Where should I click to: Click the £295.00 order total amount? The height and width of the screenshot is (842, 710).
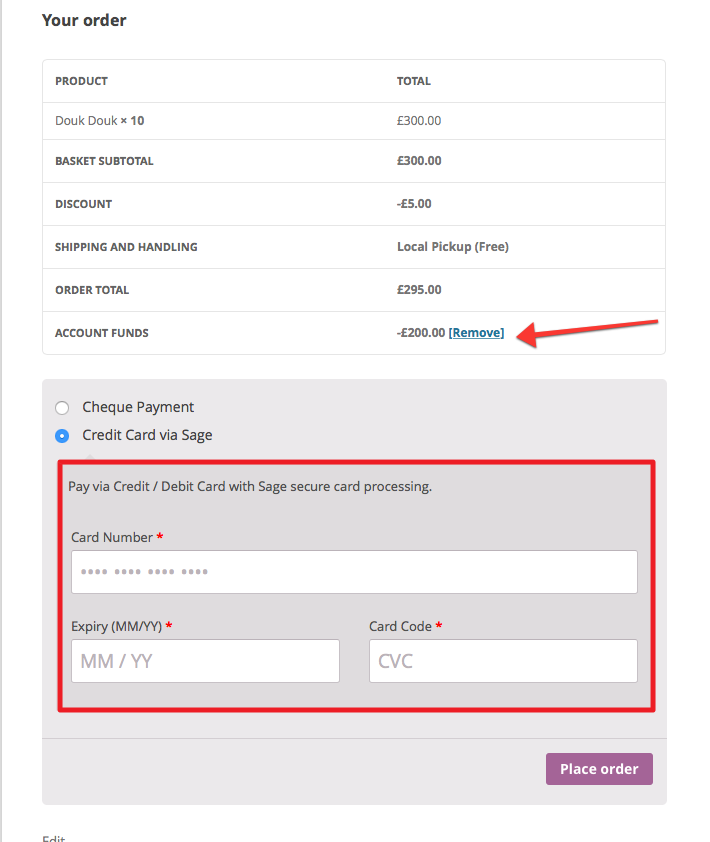[x=419, y=290]
